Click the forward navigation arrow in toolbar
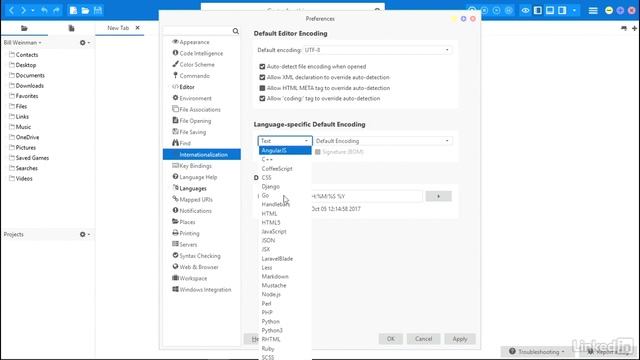 (23, 10)
